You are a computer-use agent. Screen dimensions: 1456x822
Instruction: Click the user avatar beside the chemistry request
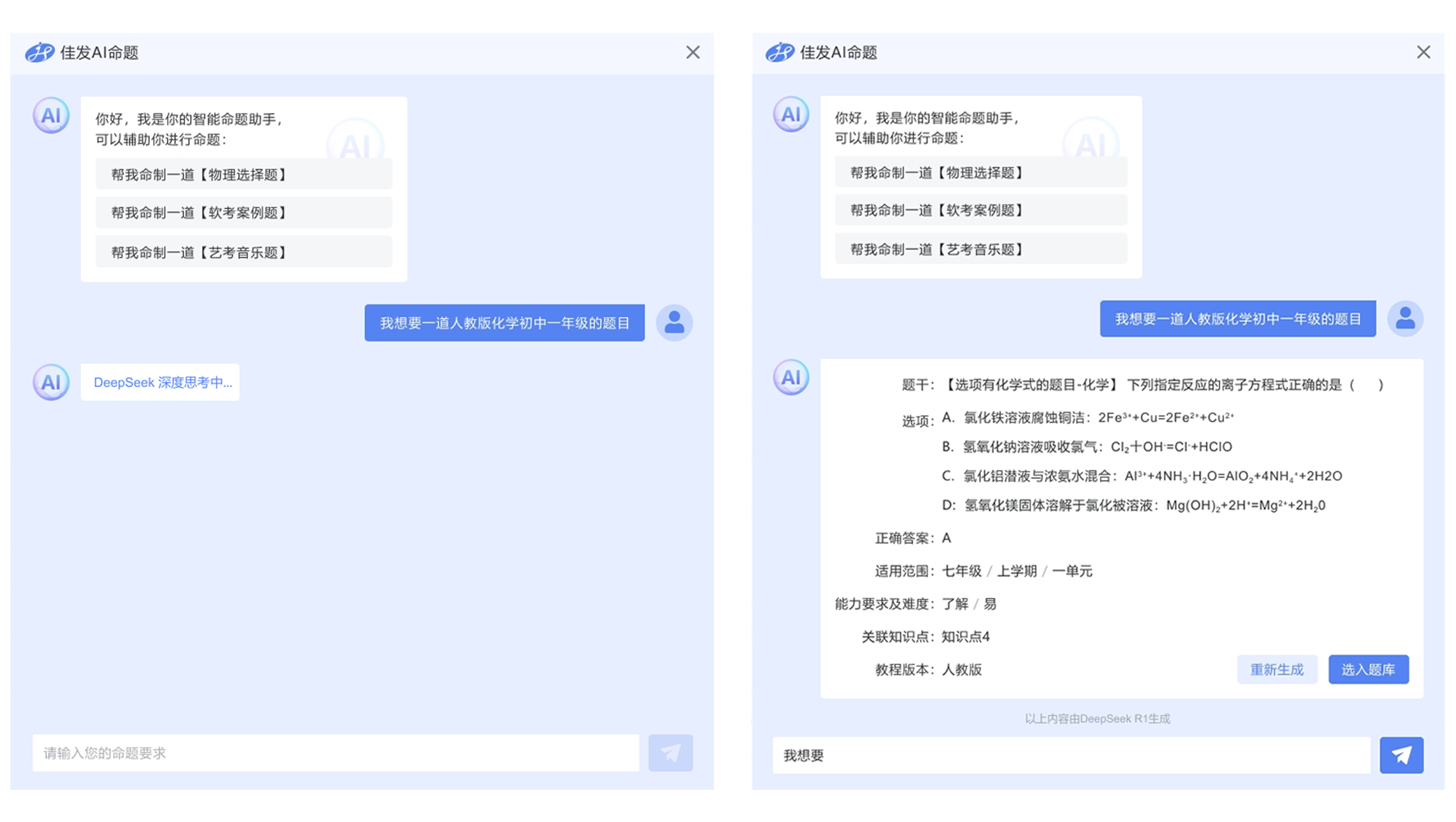[x=674, y=322]
